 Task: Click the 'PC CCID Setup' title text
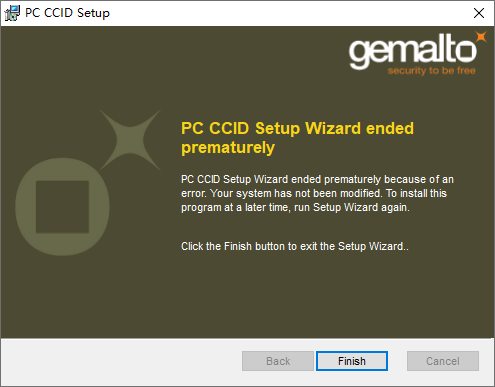tap(67, 13)
